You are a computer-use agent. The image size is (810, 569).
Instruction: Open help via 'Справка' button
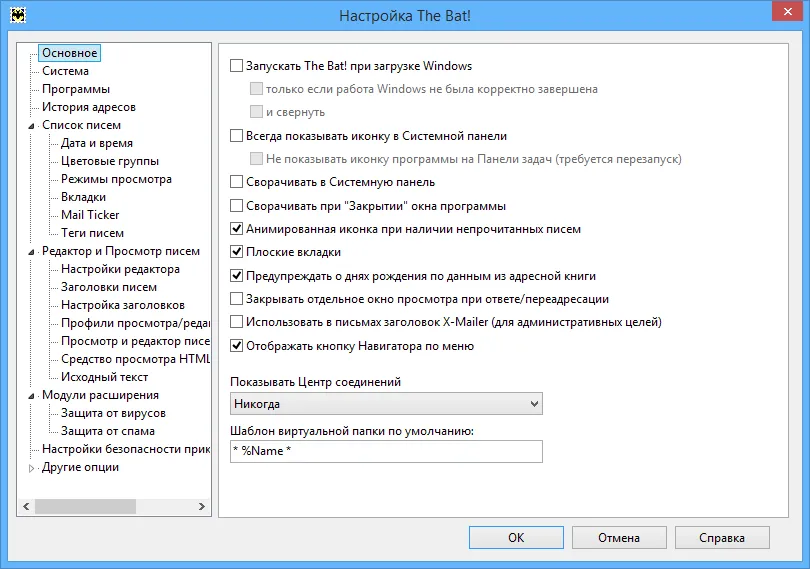point(722,538)
